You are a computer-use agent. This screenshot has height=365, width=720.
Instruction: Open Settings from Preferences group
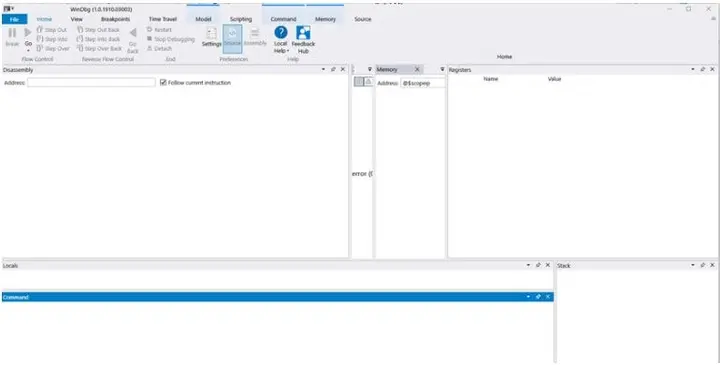pos(211,37)
